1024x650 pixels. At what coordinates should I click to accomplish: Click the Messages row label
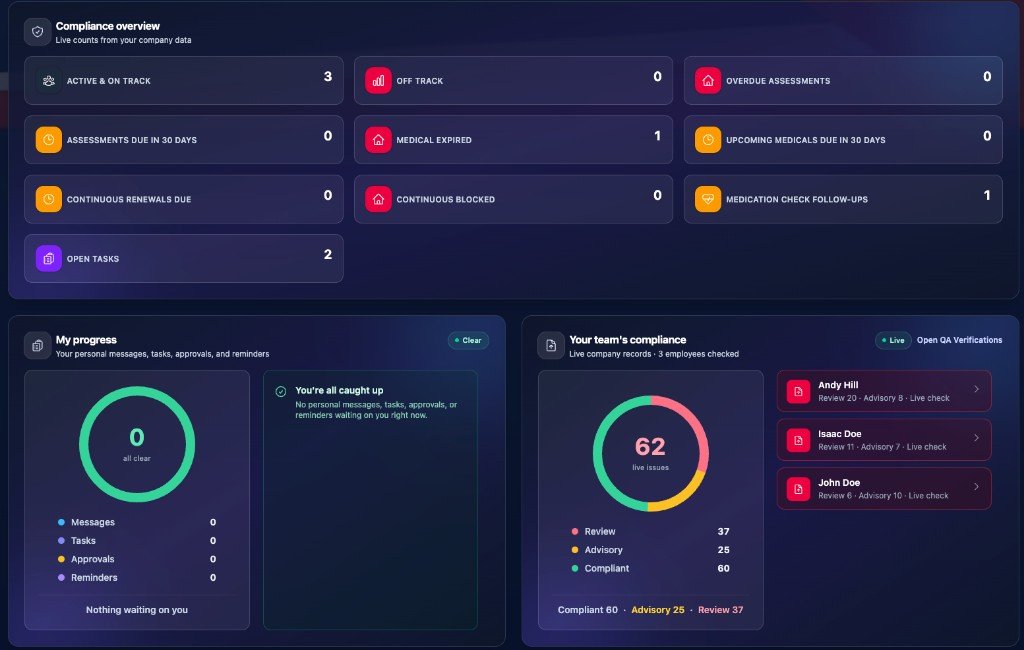pos(93,523)
